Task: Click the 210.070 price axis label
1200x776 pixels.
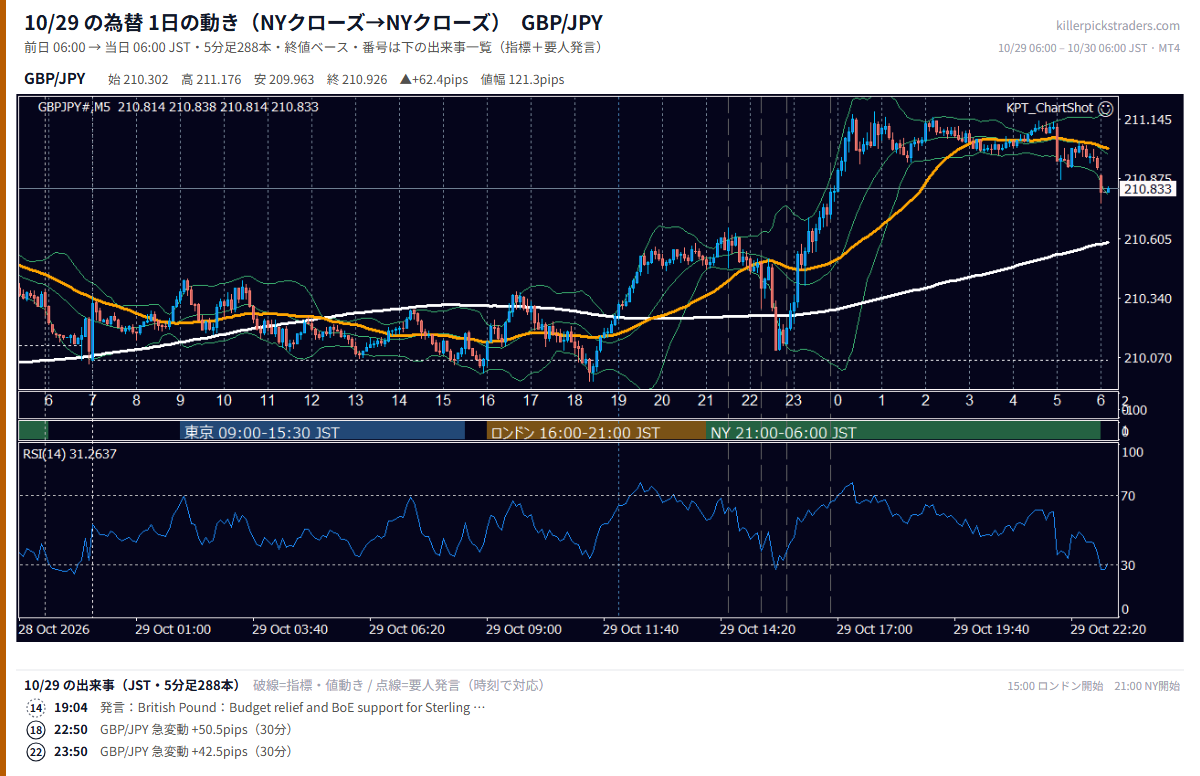Action: [x=1148, y=358]
